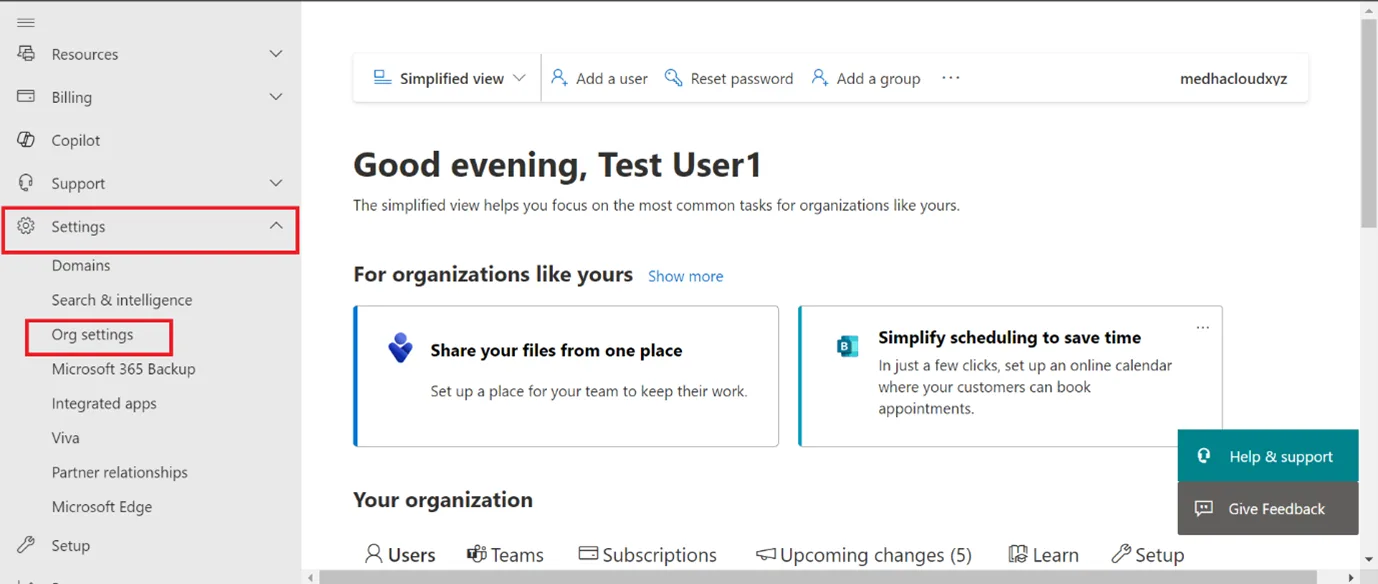
Task: Expand the Billing section
Action: (x=277, y=97)
